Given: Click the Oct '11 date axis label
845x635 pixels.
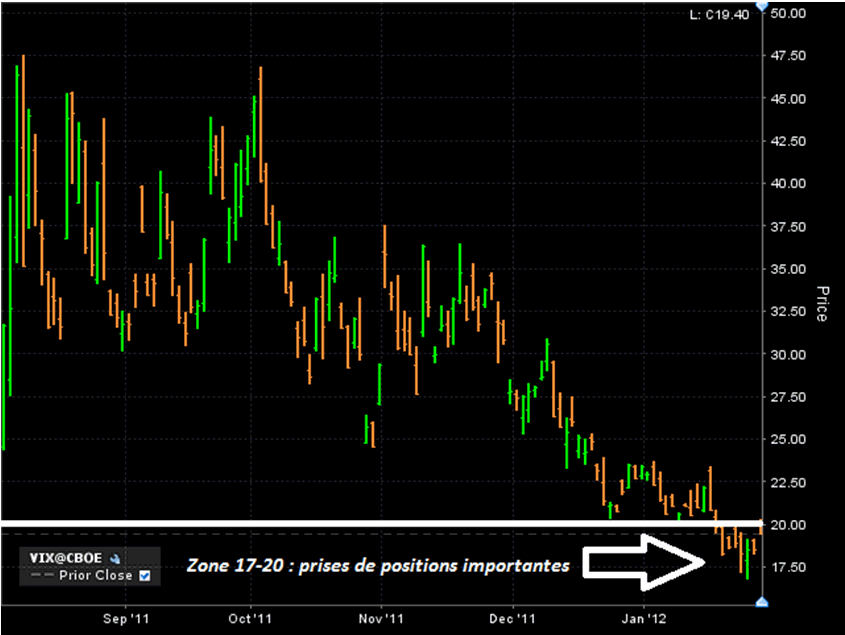Looking at the screenshot, I should click(x=250, y=618).
